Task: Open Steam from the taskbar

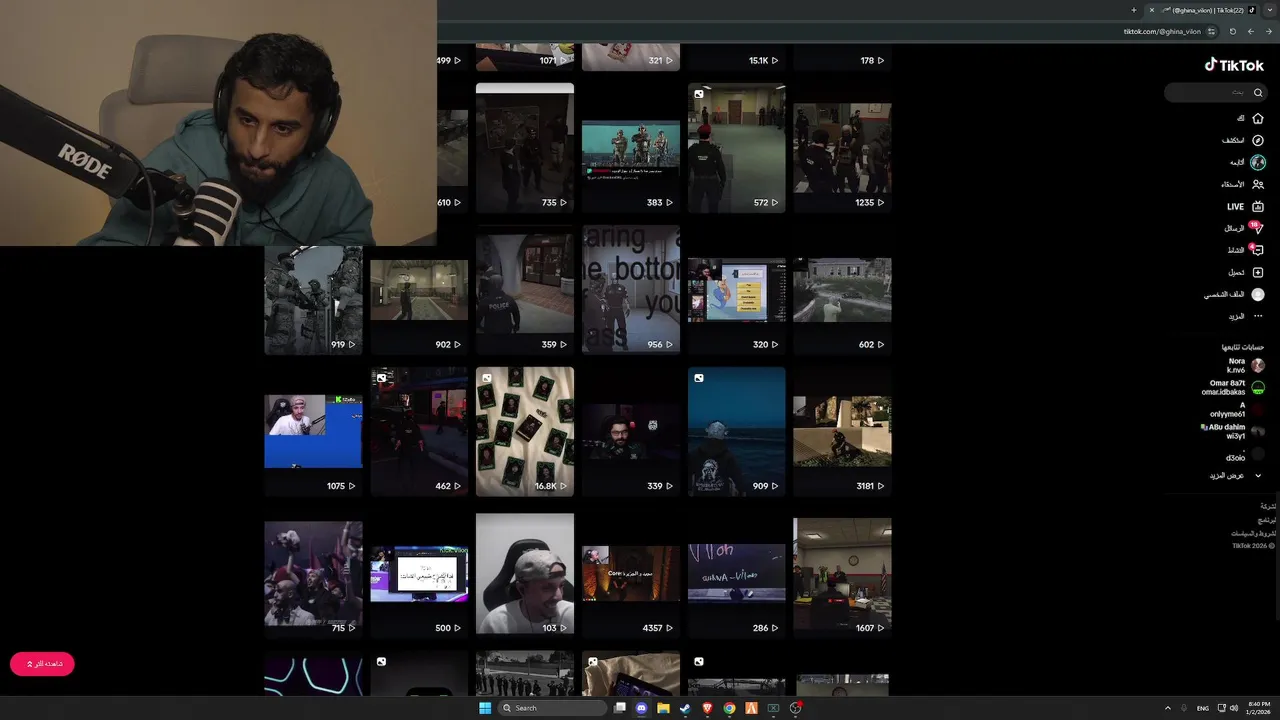Action: [685, 708]
